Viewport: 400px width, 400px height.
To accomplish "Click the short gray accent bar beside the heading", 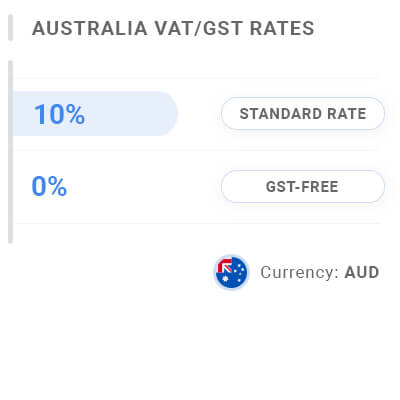I will point(10,27).
